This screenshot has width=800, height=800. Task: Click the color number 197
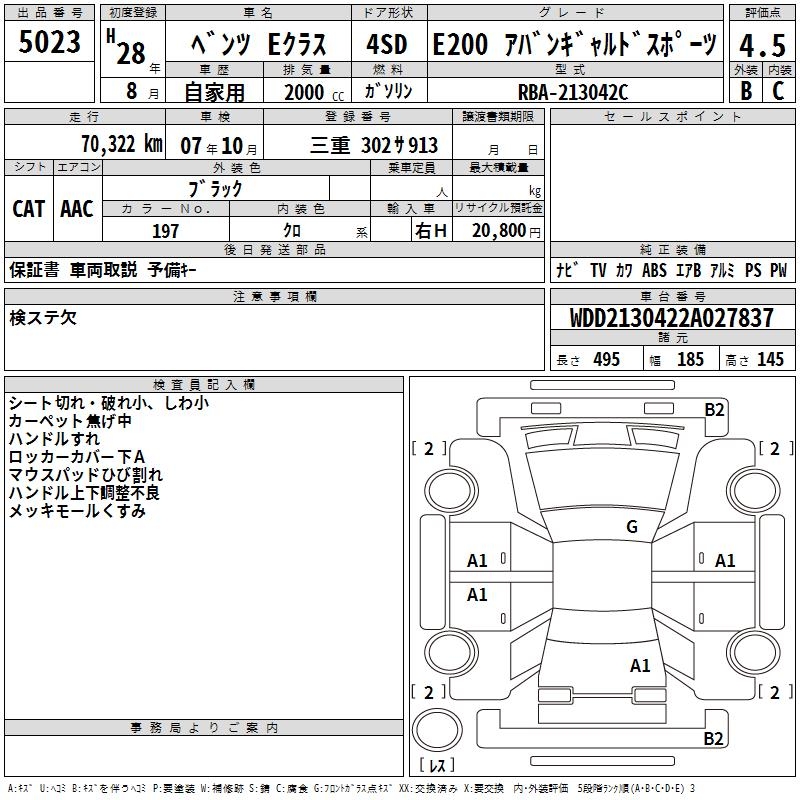pyautogui.click(x=165, y=231)
